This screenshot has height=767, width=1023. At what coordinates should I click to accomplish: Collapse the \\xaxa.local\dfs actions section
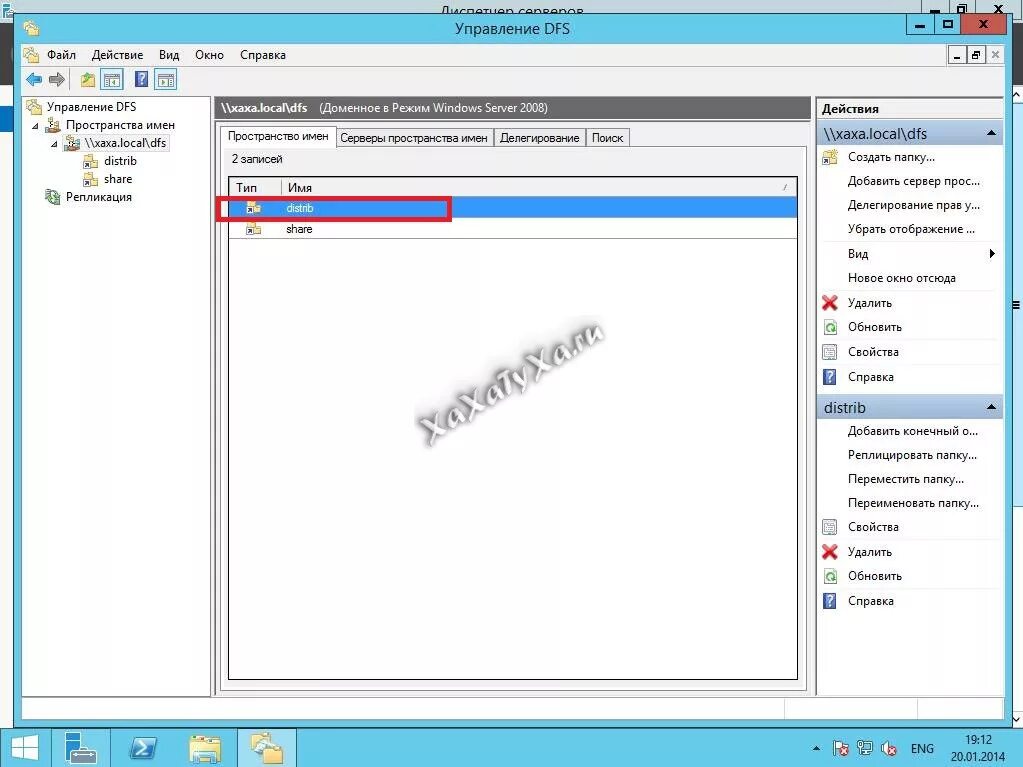point(991,133)
